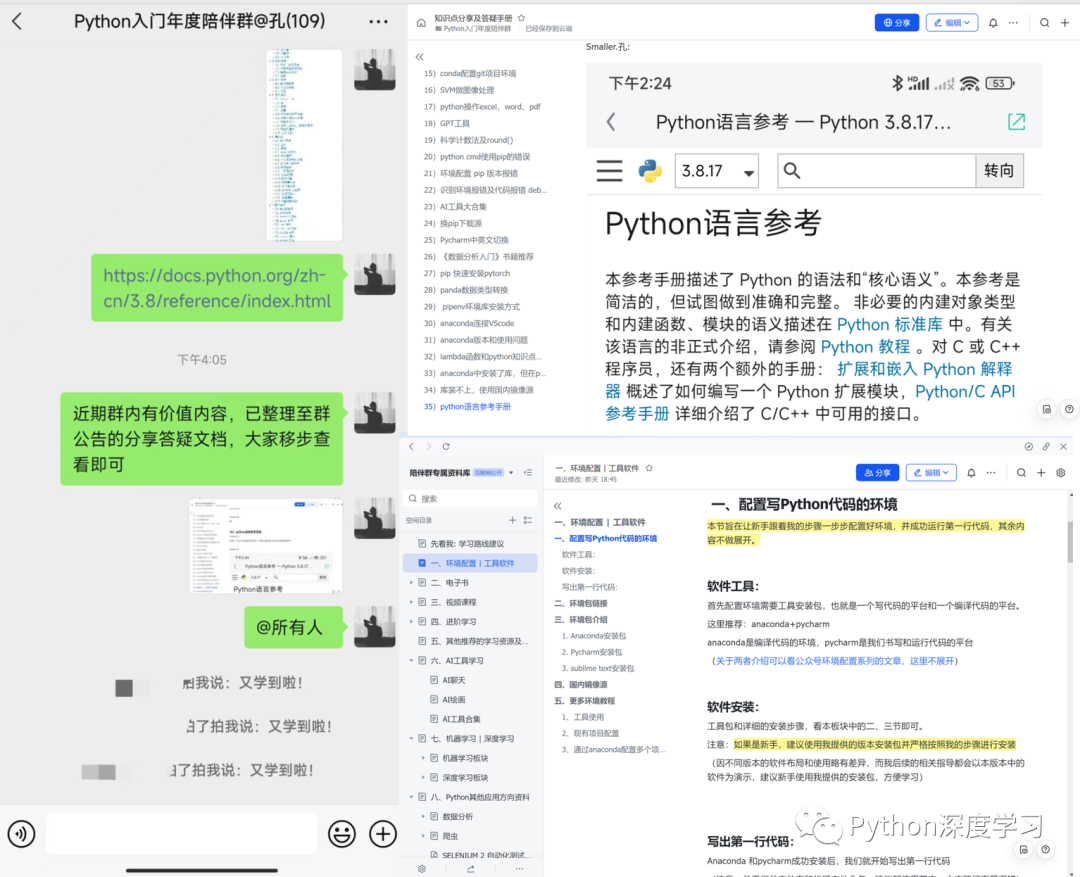The image size is (1080, 877).
Task: Expand the 二、电子书 tree node
Action: coord(412,583)
